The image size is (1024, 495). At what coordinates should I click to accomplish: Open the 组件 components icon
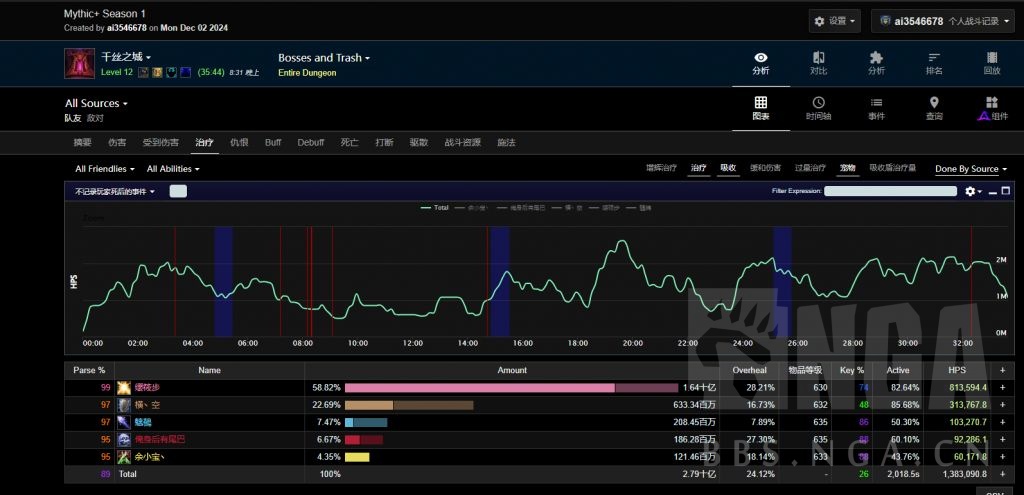(x=991, y=103)
